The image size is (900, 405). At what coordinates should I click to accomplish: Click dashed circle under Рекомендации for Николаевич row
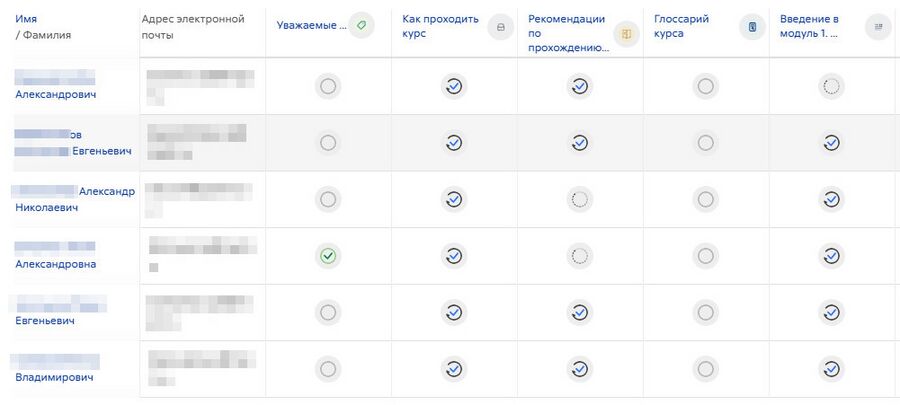(x=580, y=199)
